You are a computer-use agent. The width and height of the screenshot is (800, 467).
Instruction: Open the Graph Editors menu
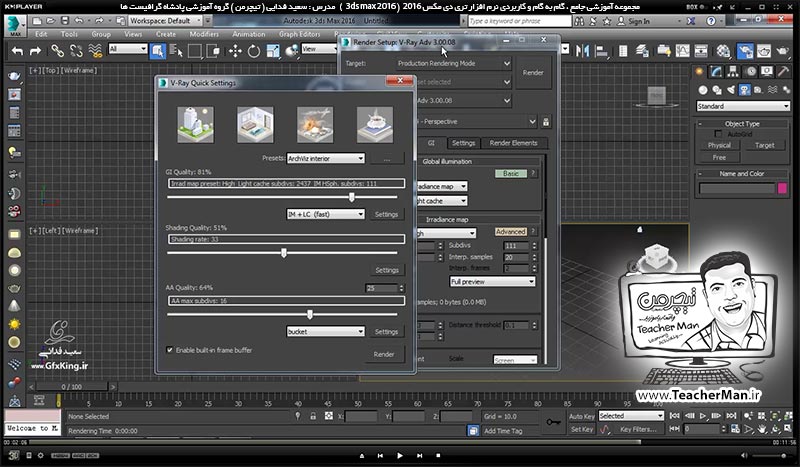299,34
